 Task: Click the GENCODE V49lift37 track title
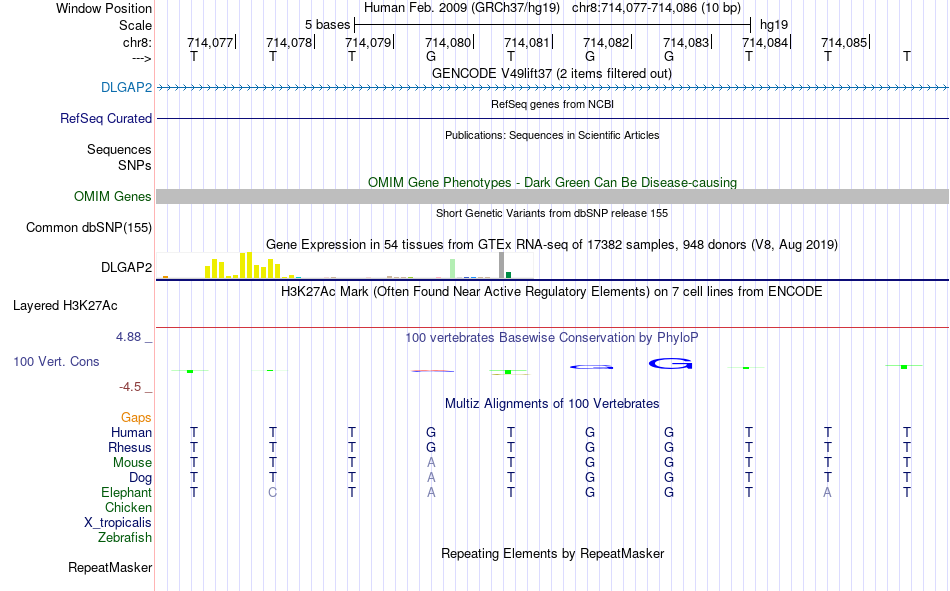[x=551, y=73]
